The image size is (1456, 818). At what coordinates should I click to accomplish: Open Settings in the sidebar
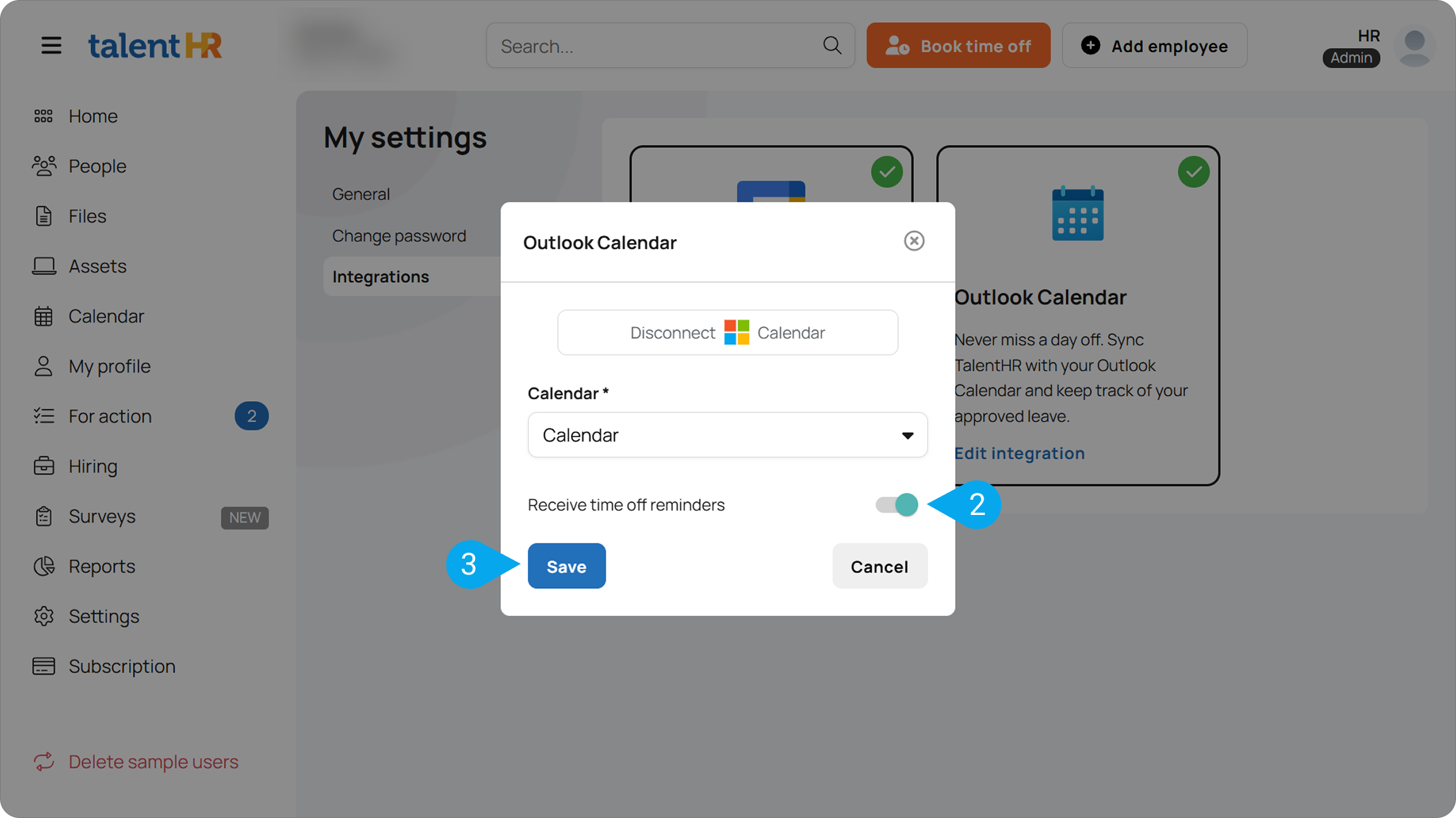click(104, 616)
